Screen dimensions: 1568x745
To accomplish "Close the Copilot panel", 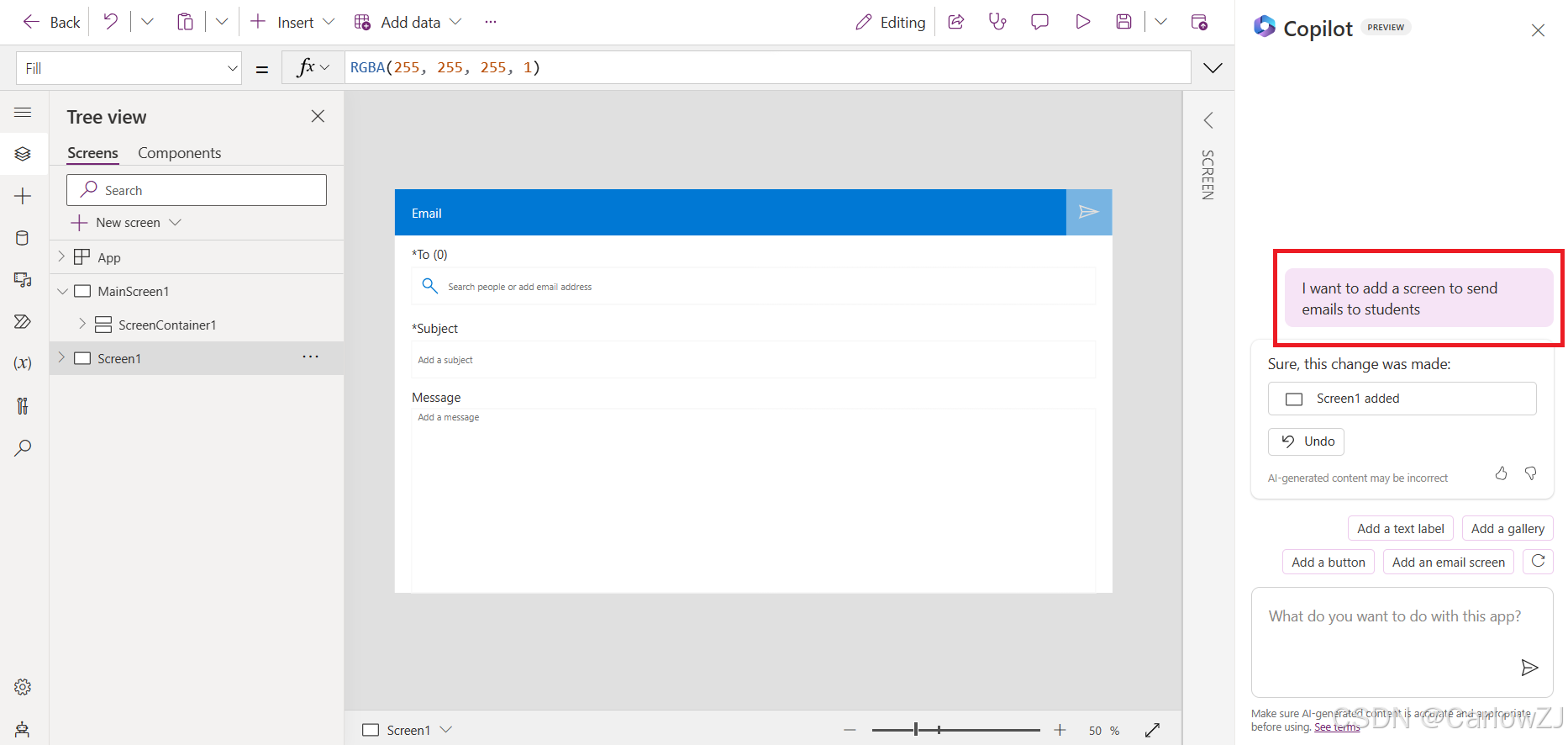I will click(x=1538, y=30).
